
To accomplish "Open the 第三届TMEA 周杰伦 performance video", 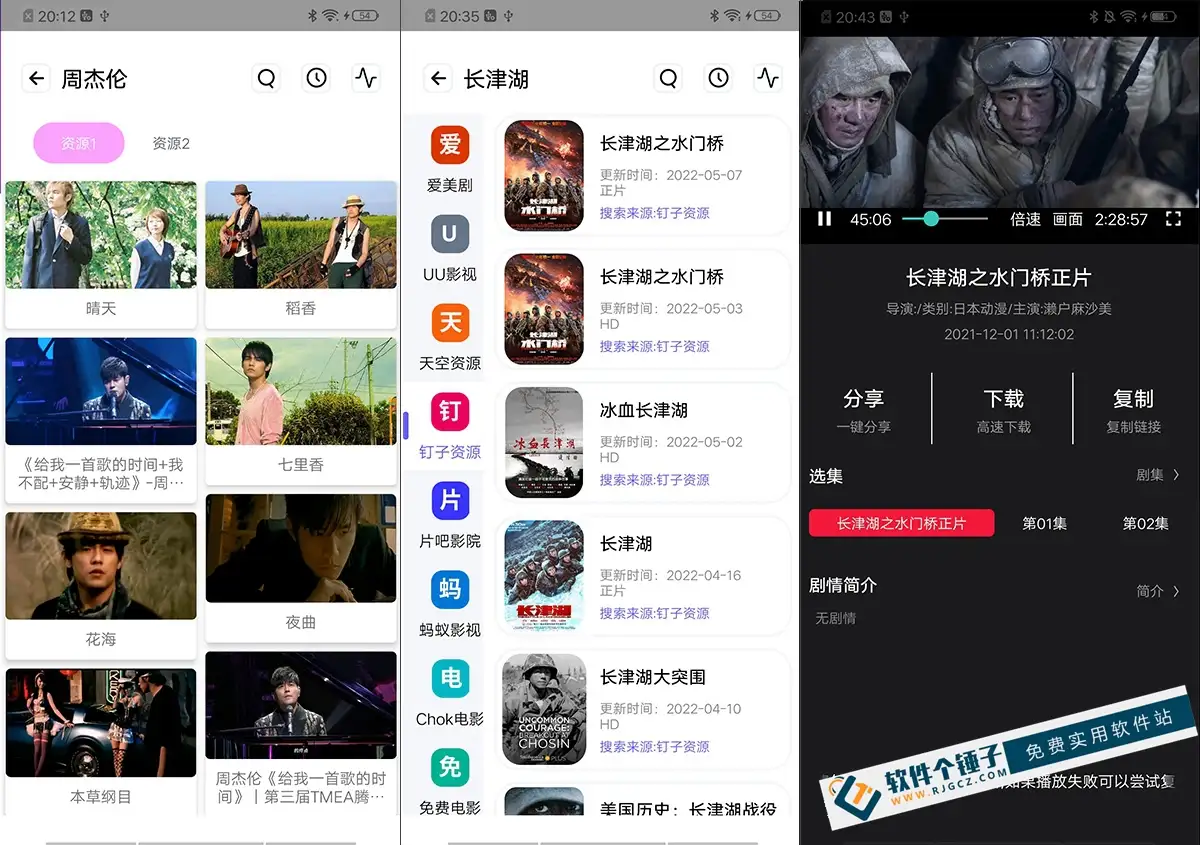I will [301, 705].
